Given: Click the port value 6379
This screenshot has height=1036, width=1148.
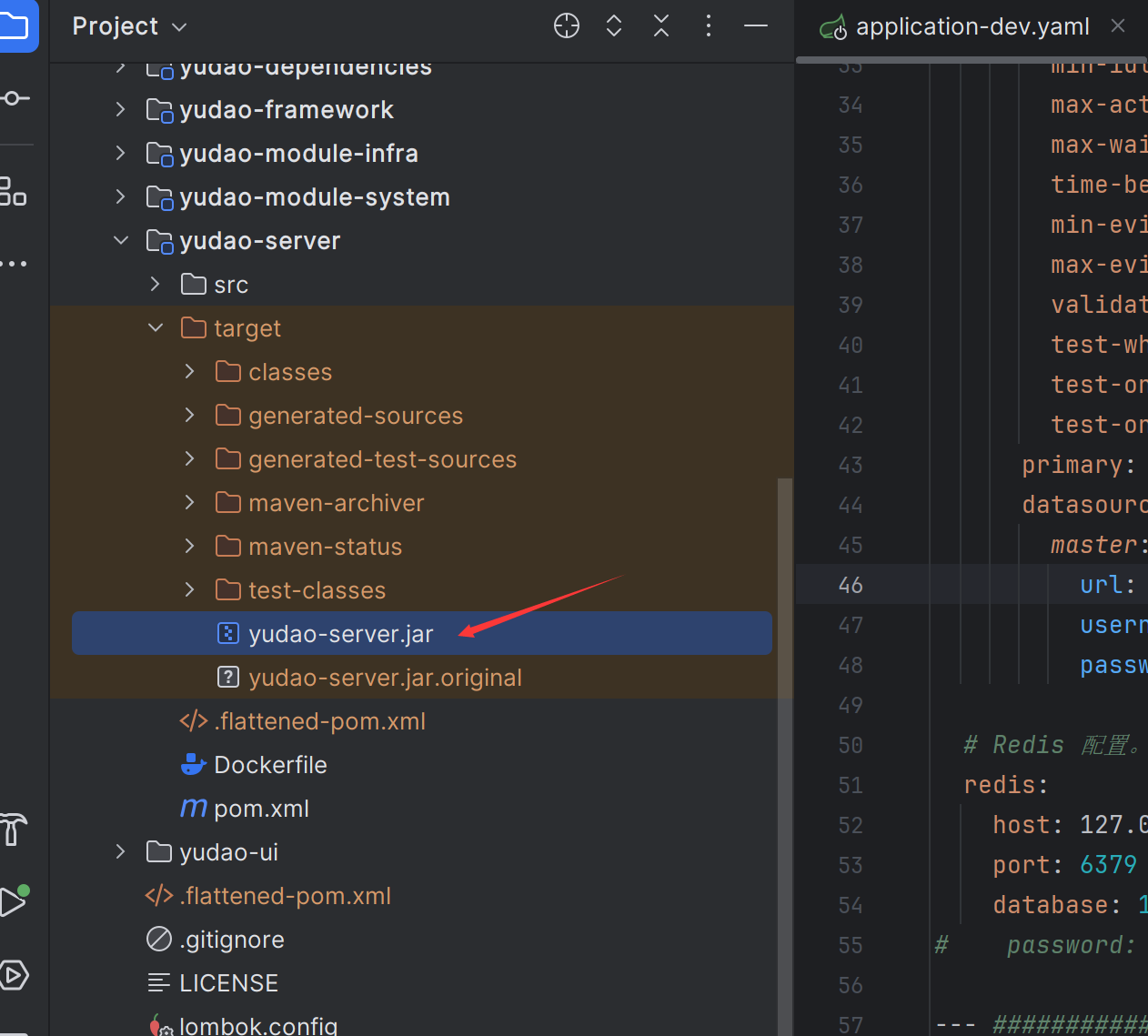Looking at the screenshot, I should pos(1108,864).
